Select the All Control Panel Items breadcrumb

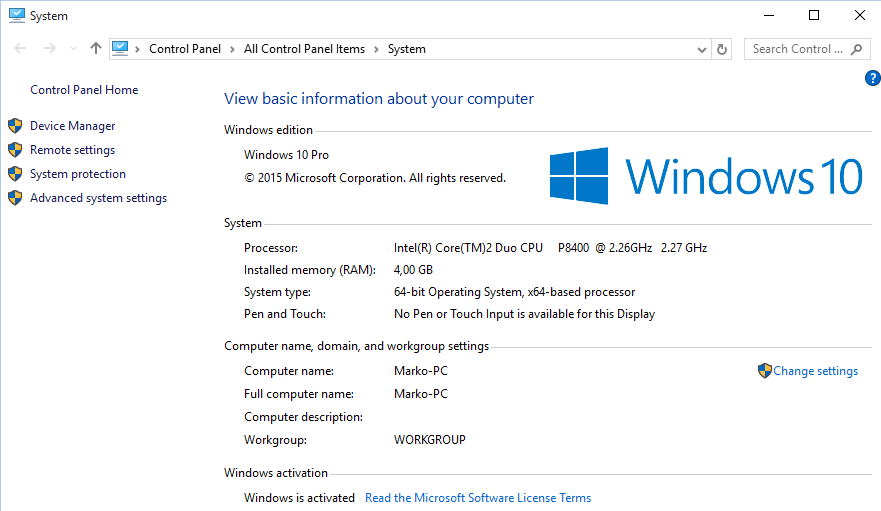point(304,49)
